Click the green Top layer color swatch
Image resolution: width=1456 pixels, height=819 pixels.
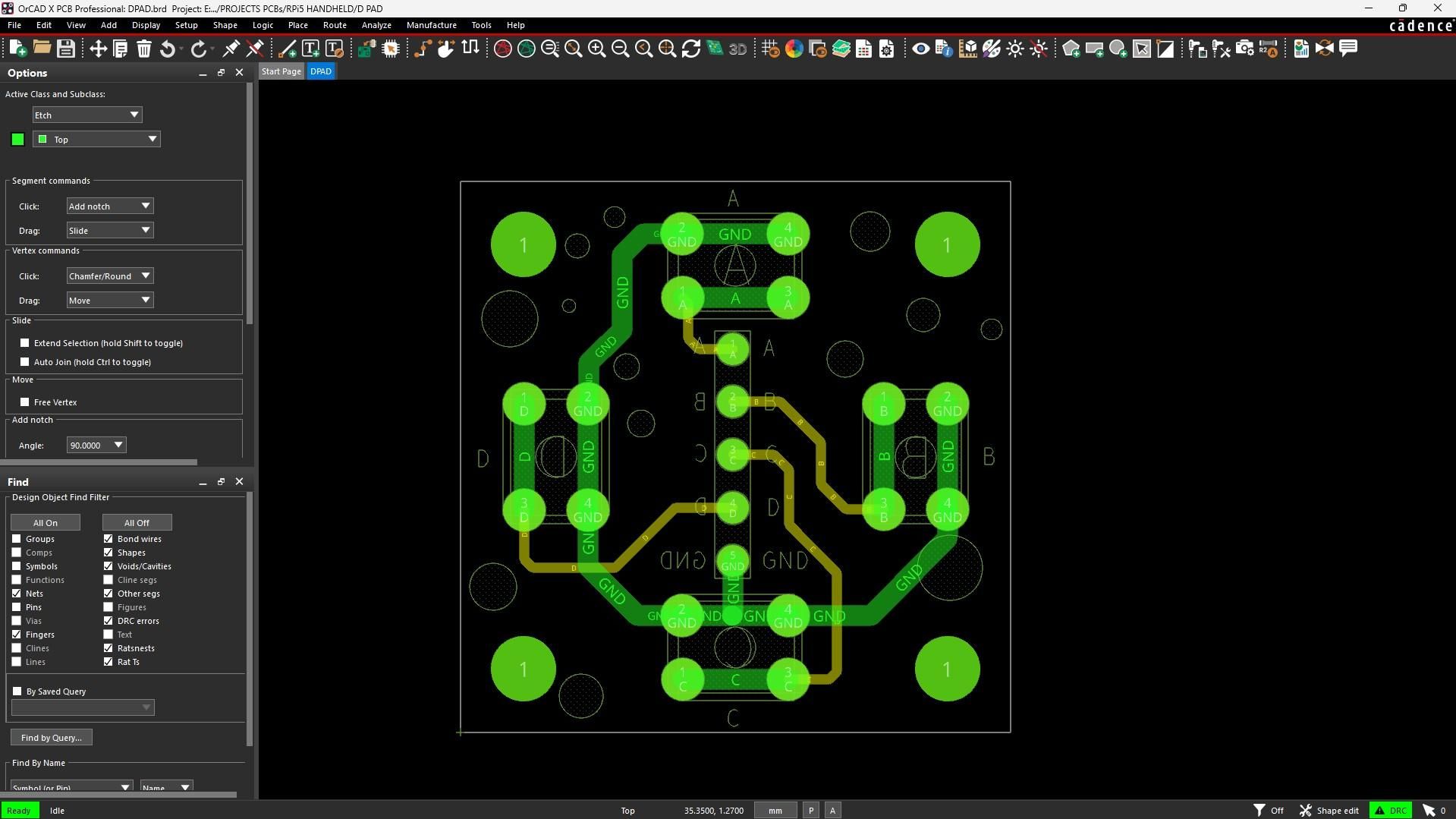coord(17,139)
